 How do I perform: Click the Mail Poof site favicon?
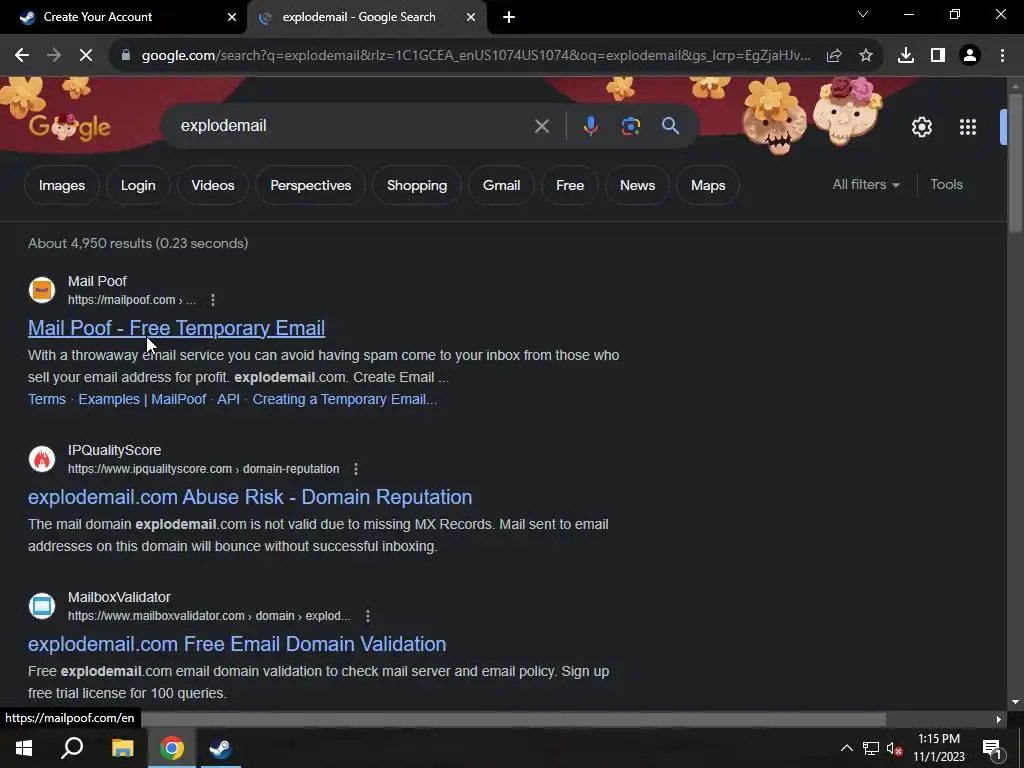pos(42,290)
